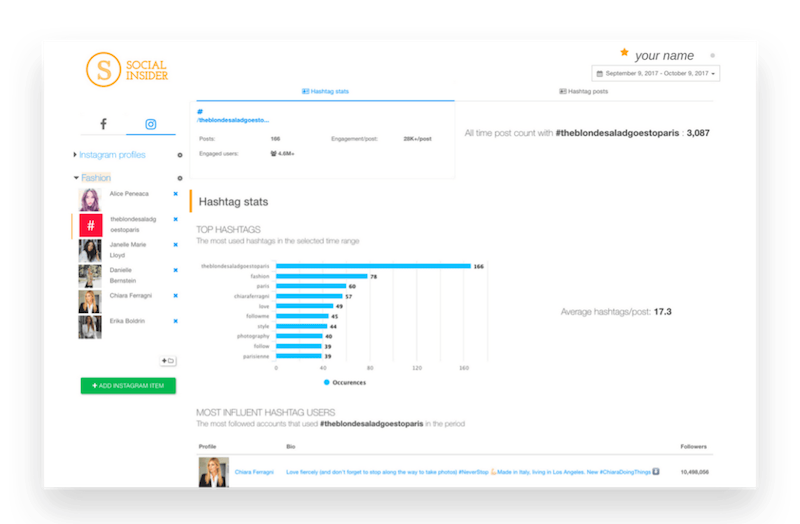The width and height of the screenshot is (800, 524).
Task: Click the 28K+/post engagement value
Action: 417,139
